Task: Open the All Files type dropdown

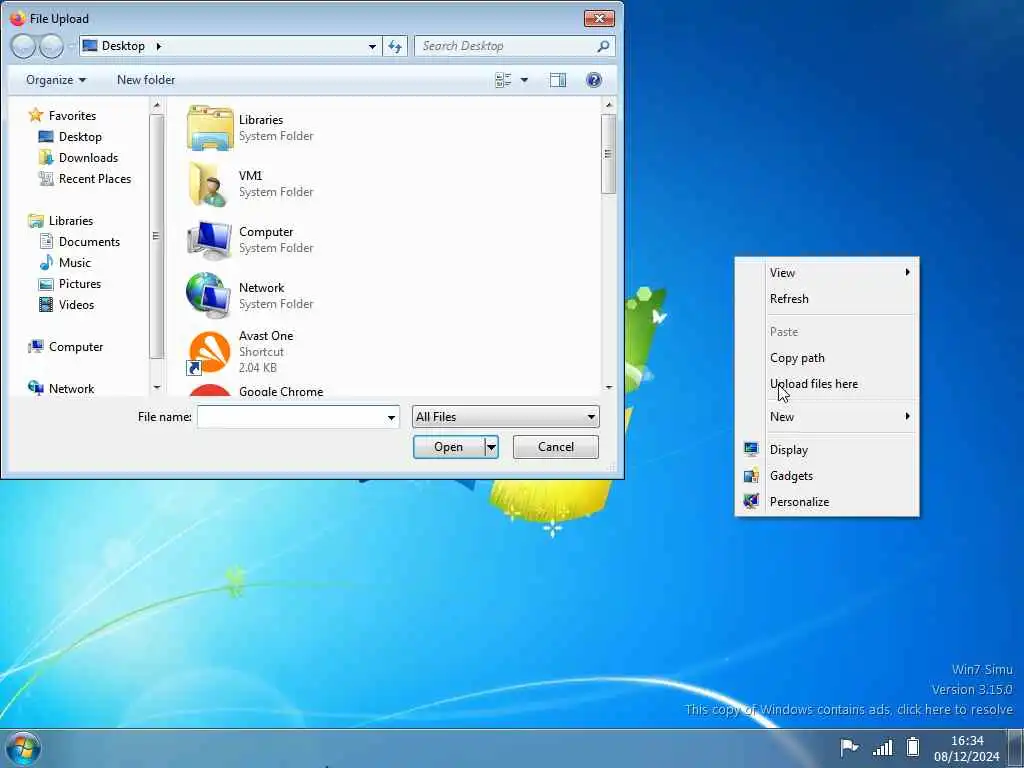Action: click(505, 417)
